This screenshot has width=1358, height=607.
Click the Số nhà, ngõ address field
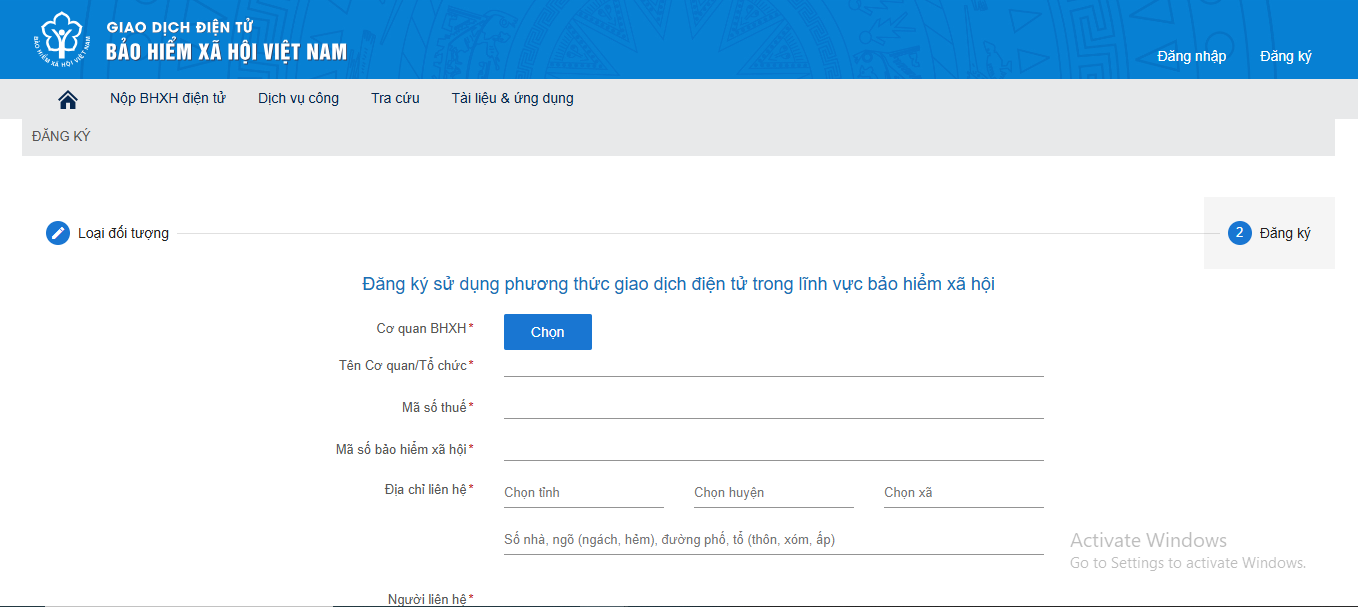774,540
